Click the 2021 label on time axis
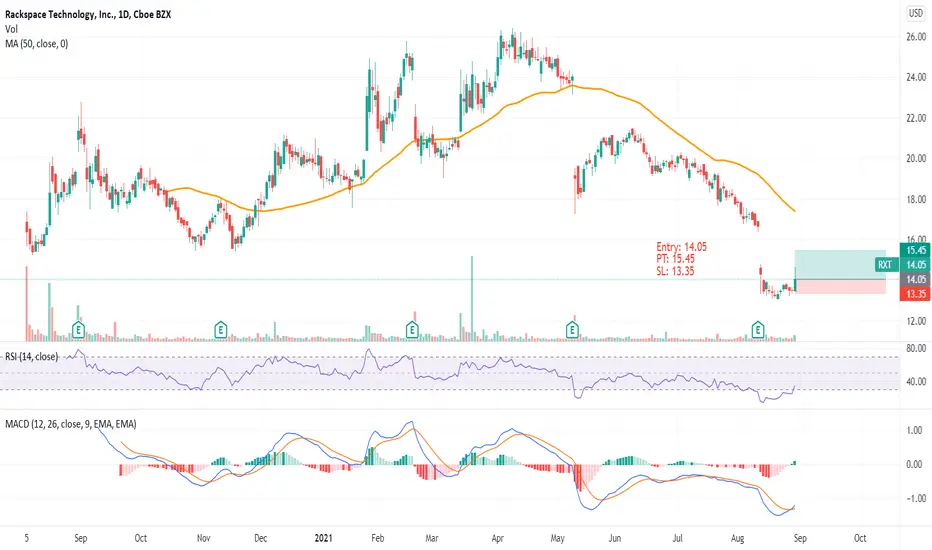The image size is (932, 550). pyautogui.click(x=323, y=538)
